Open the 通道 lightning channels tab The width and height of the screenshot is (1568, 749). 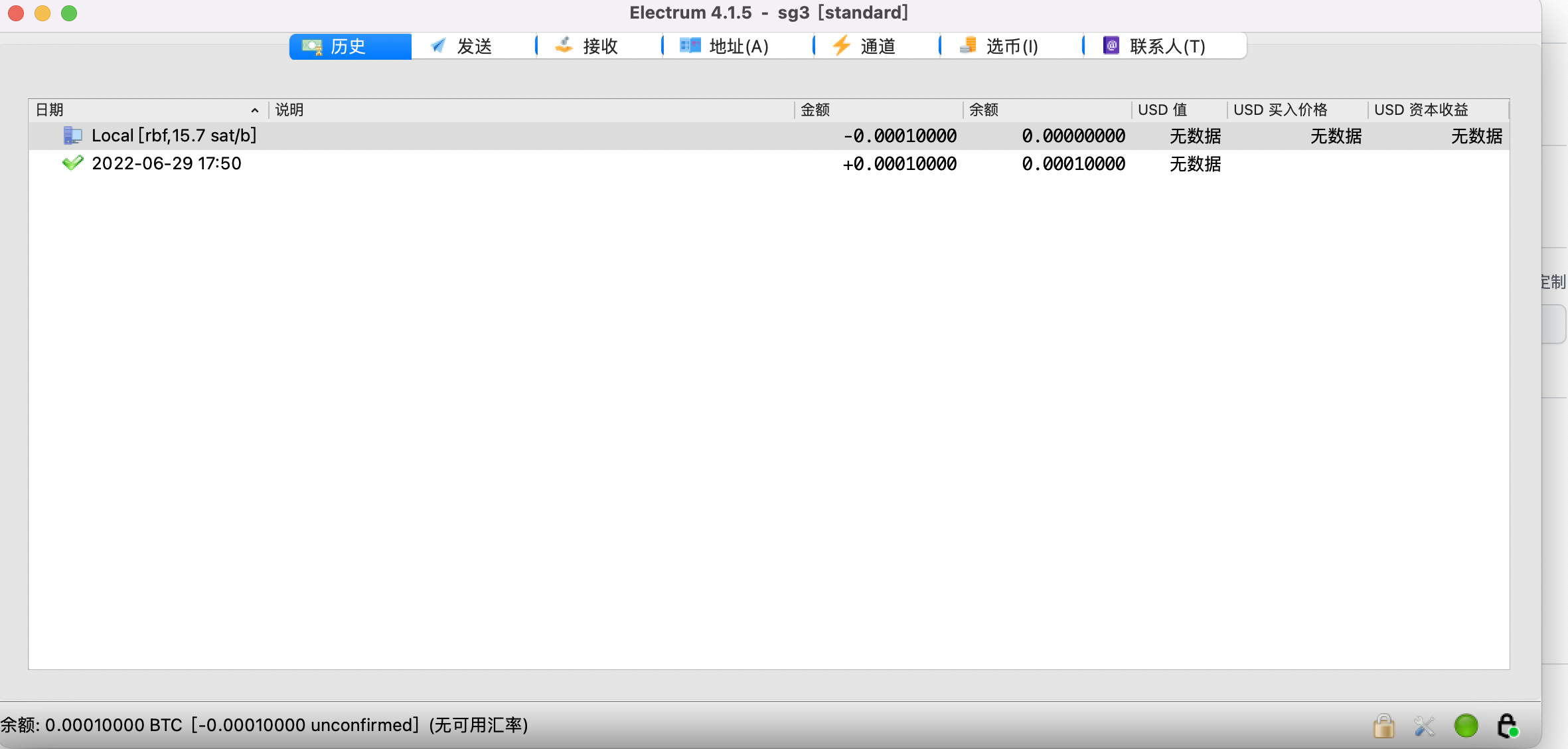(877, 46)
